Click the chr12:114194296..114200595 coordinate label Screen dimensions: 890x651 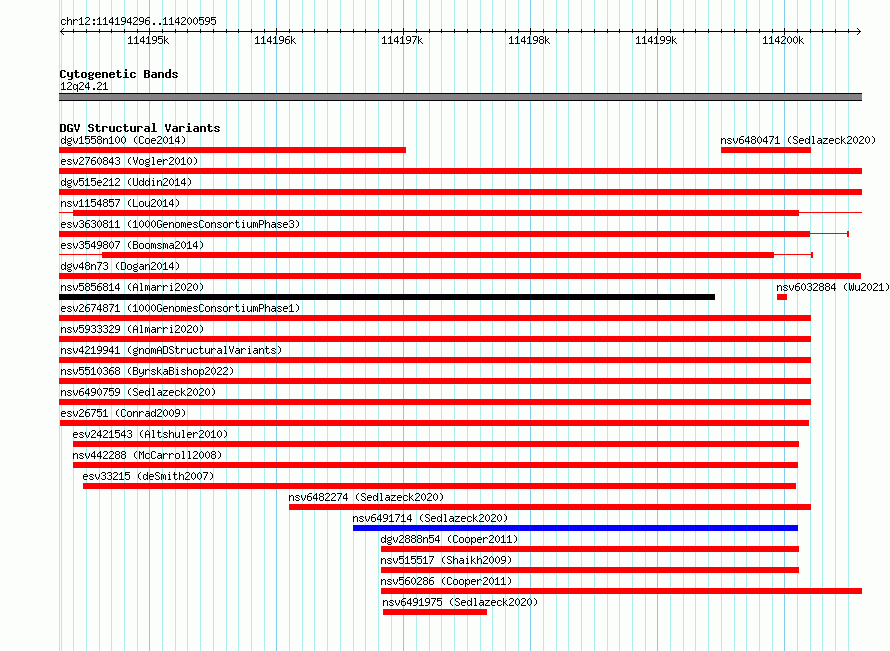pos(138,21)
